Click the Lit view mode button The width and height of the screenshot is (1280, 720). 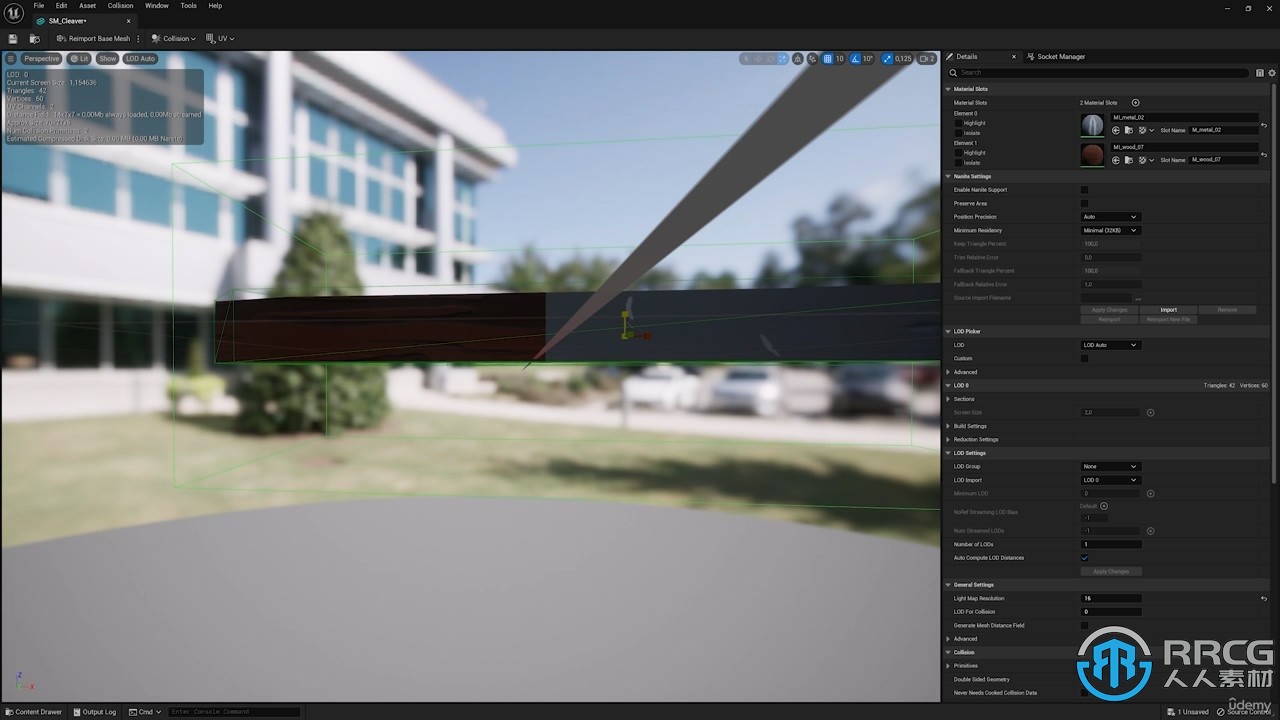tap(79, 59)
